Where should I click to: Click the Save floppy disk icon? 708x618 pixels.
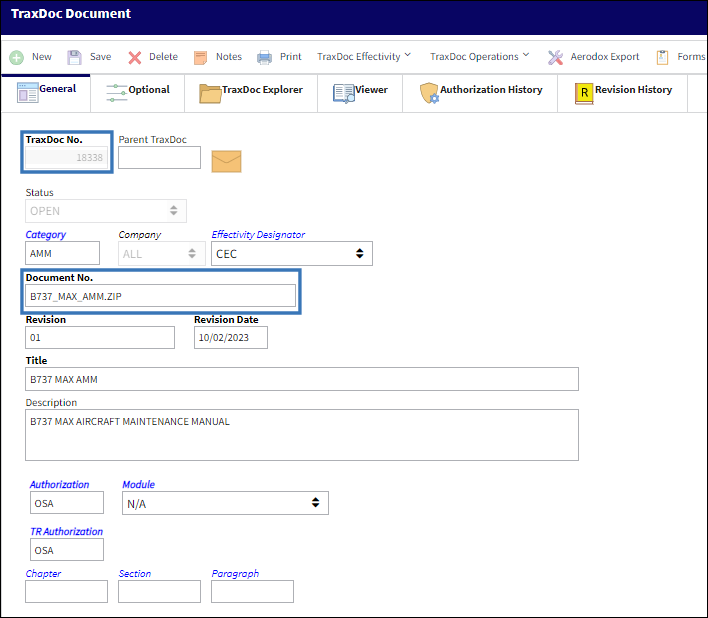click(x=74, y=58)
